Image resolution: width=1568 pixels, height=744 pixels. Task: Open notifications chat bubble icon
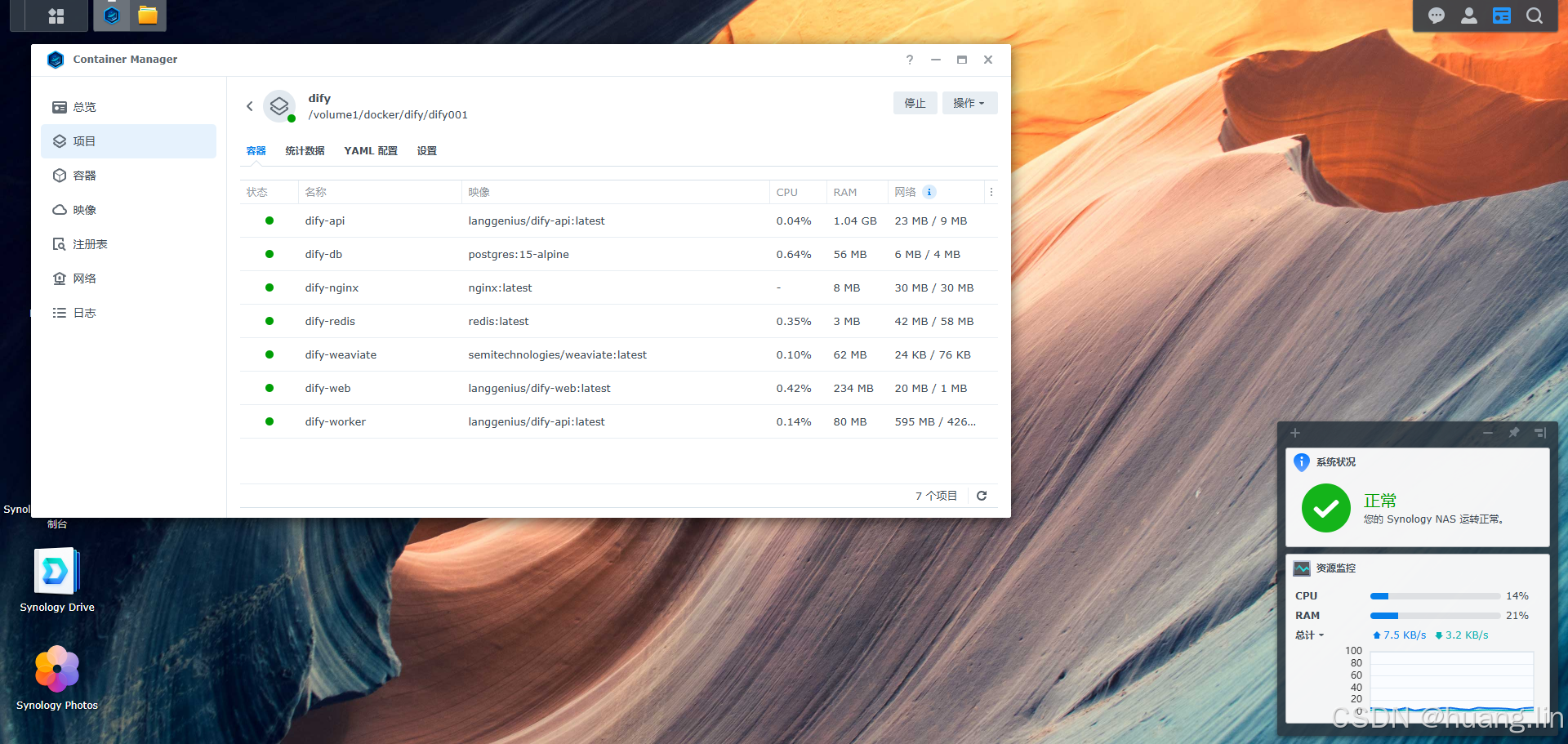[x=1437, y=16]
